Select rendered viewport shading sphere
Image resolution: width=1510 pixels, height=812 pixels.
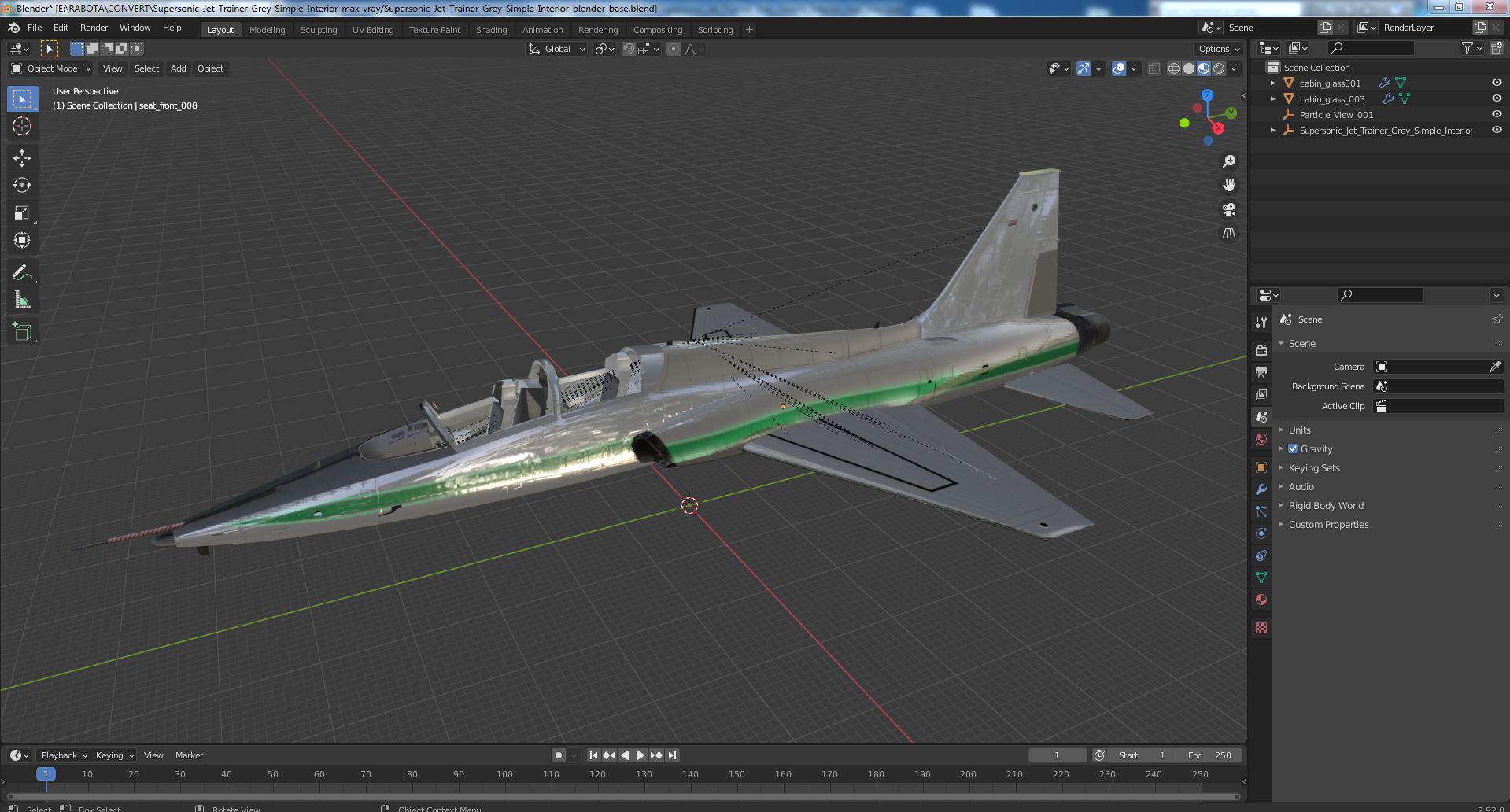click(1219, 68)
